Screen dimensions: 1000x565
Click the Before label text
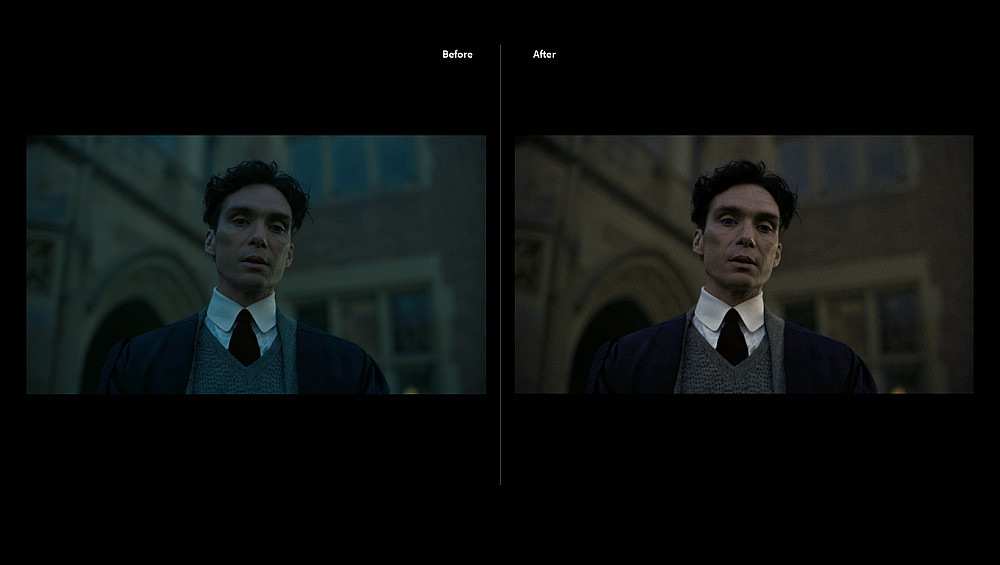[457, 54]
